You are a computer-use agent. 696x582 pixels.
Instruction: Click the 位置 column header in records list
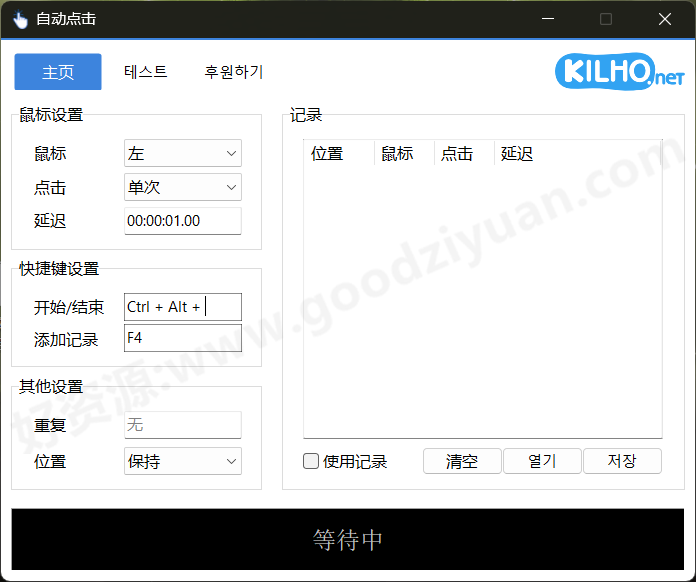339,154
